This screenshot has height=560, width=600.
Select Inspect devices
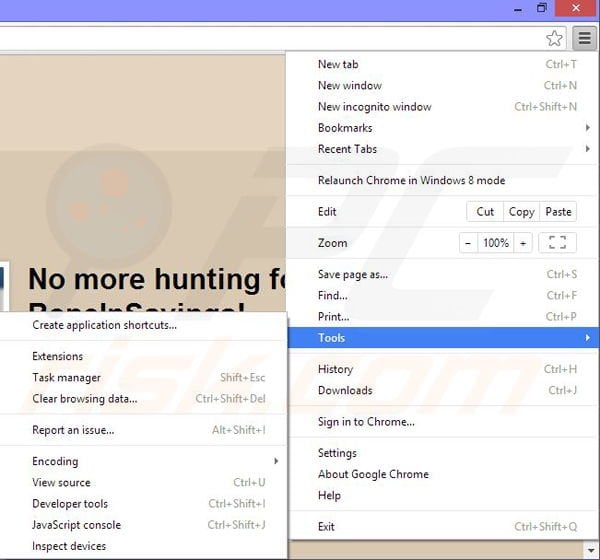point(143,546)
